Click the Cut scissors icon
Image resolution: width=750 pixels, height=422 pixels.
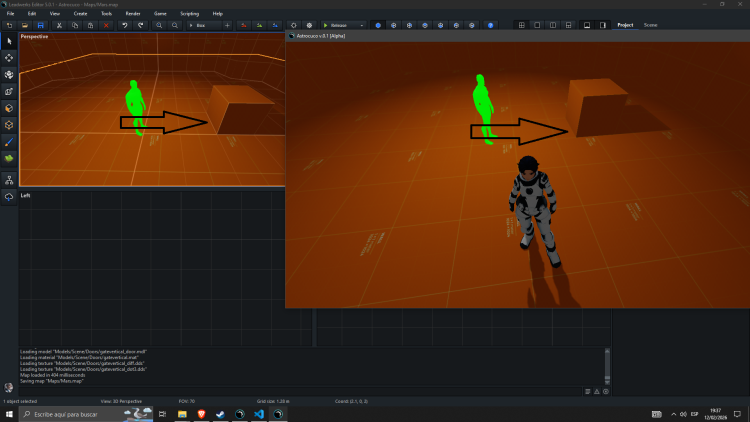60,24
